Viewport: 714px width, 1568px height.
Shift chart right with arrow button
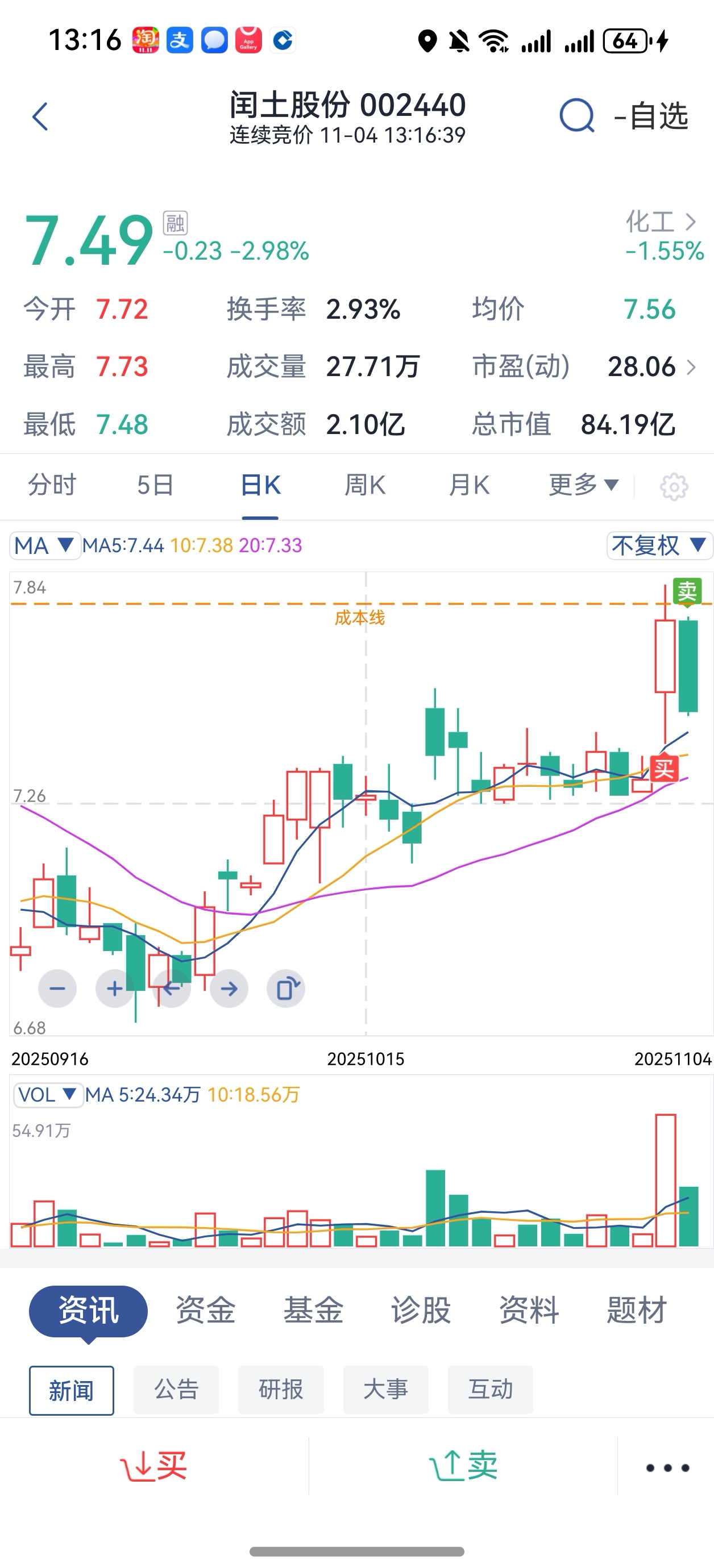click(x=229, y=989)
